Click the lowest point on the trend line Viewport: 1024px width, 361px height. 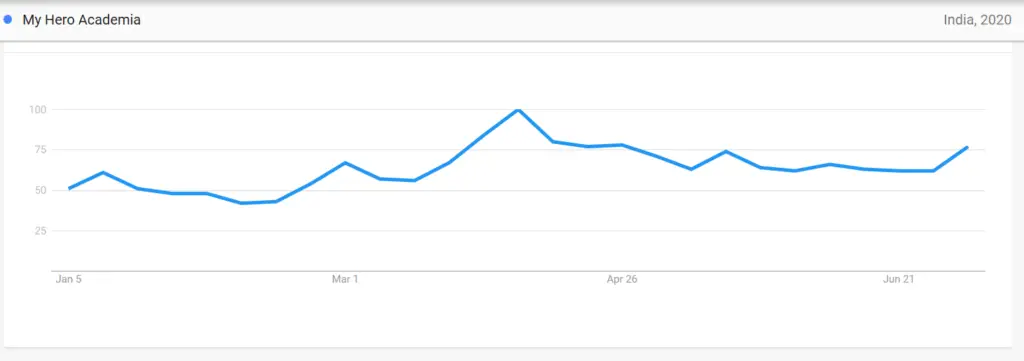coord(242,203)
